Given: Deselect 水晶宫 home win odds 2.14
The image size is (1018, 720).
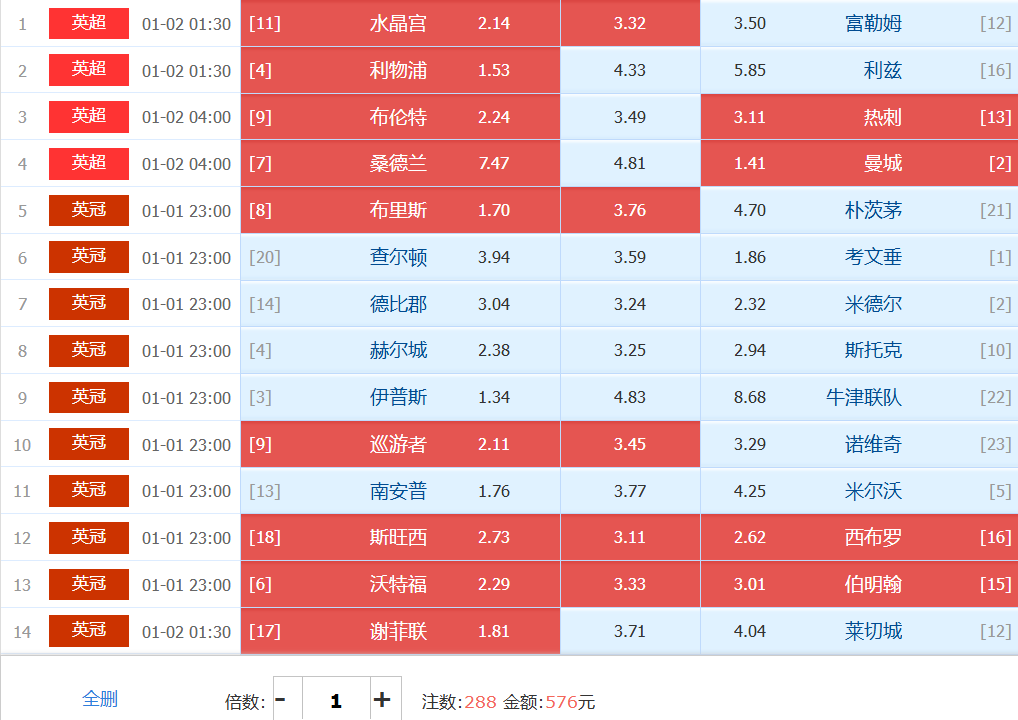Looking at the screenshot, I should point(400,23).
